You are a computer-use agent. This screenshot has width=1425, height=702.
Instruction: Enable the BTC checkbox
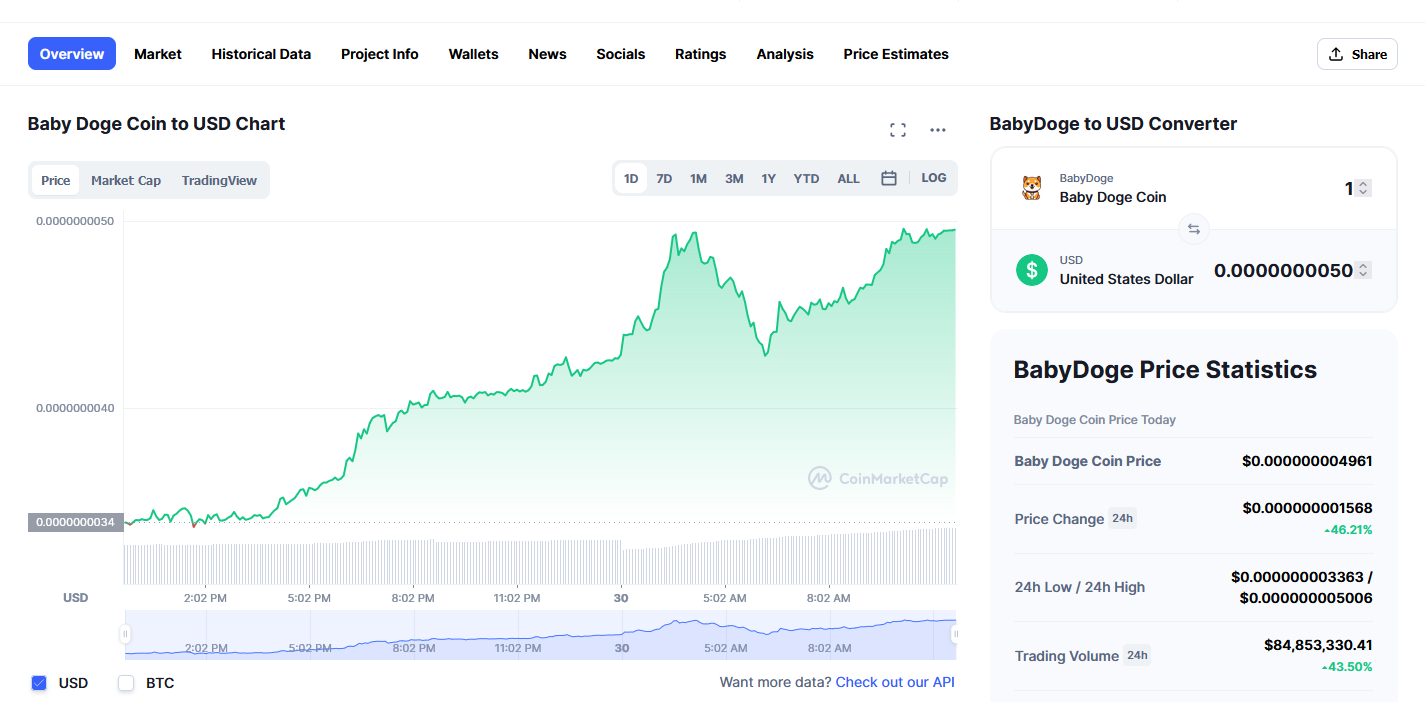[126, 683]
